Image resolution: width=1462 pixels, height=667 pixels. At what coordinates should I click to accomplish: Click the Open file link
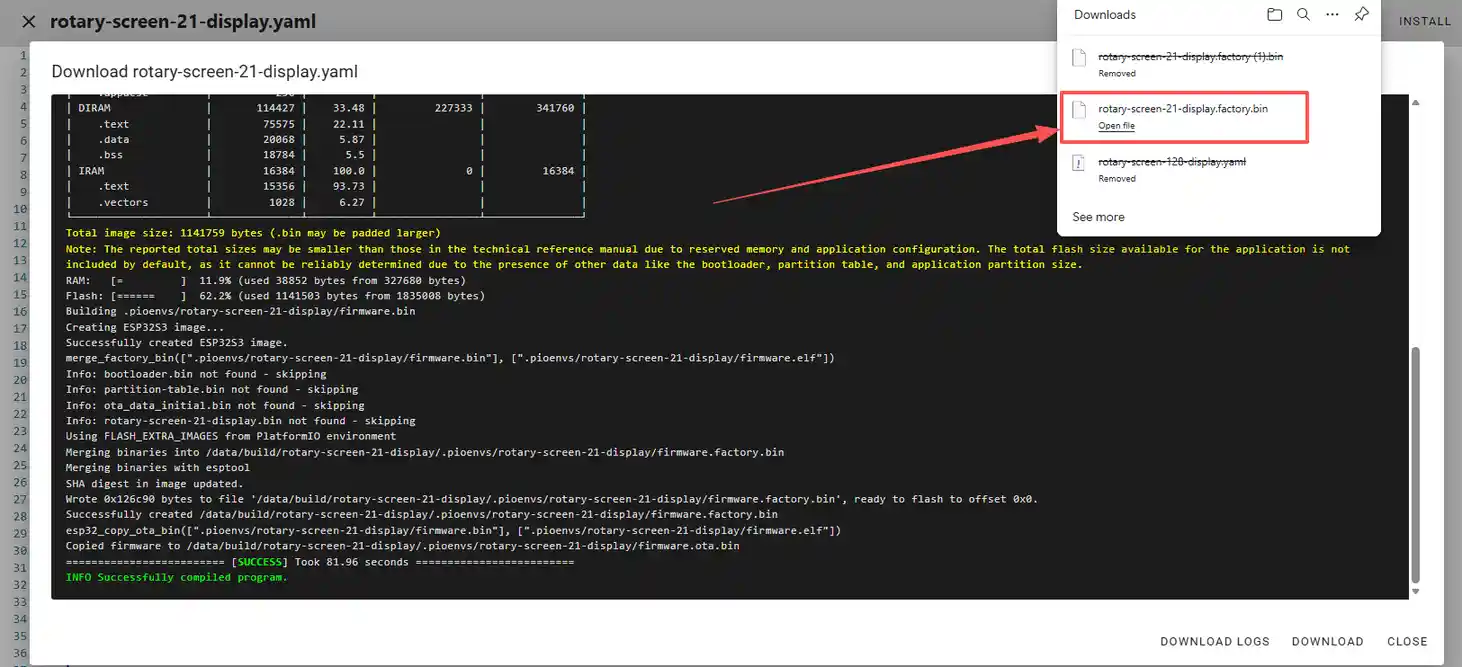1116,126
